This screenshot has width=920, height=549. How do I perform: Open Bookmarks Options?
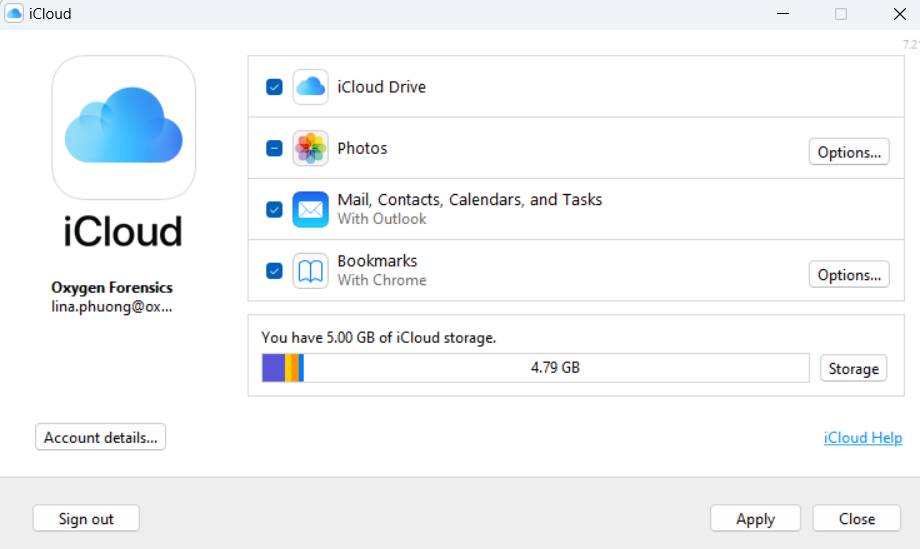point(849,274)
